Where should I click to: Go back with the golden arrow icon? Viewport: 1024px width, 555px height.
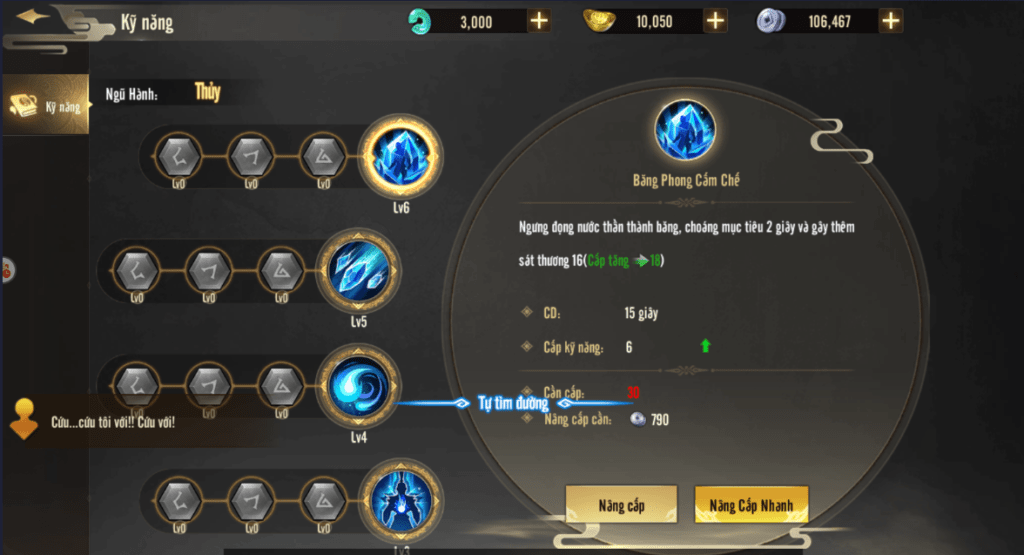pyautogui.click(x=31, y=16)
